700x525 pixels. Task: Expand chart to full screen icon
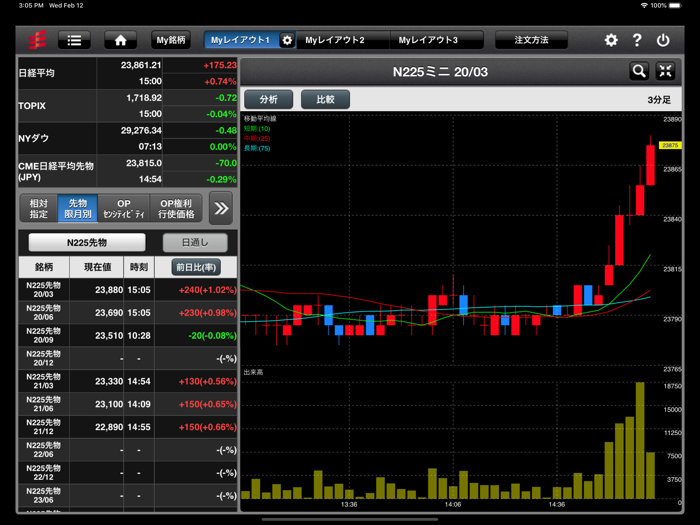tap(665, 71)
